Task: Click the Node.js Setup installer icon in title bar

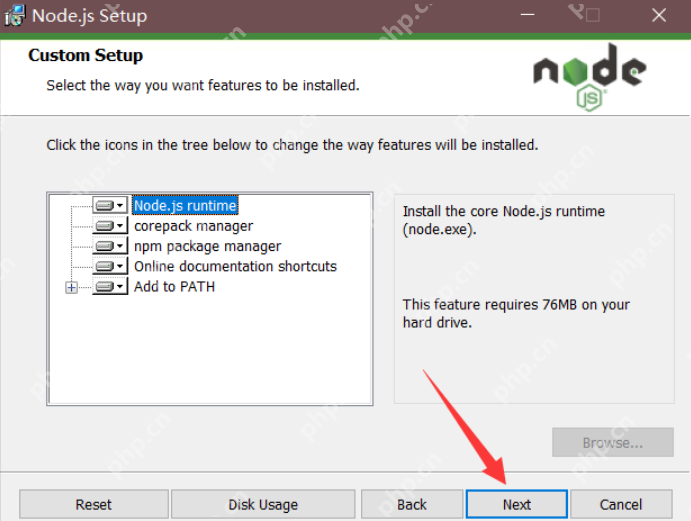Action: point(15,16)
